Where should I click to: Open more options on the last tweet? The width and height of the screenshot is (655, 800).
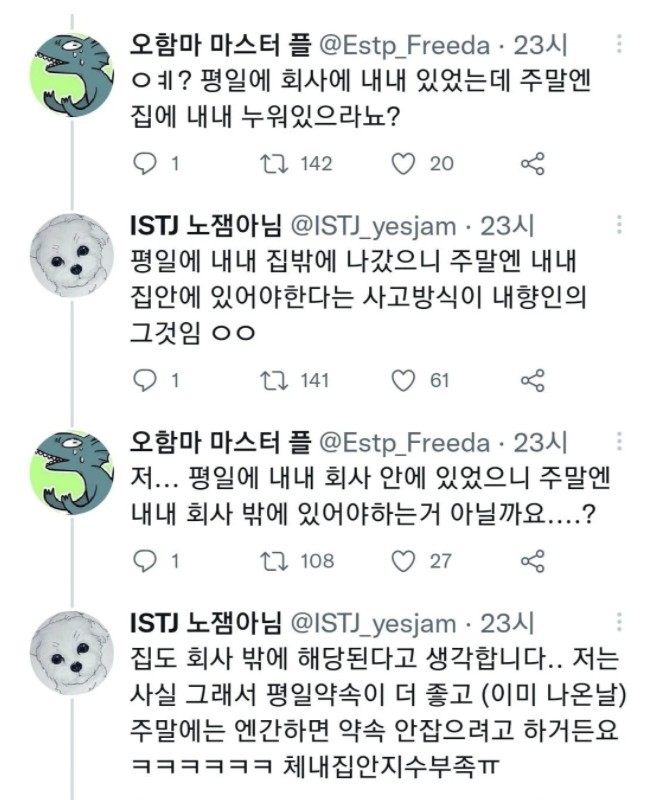pos(621,622)
